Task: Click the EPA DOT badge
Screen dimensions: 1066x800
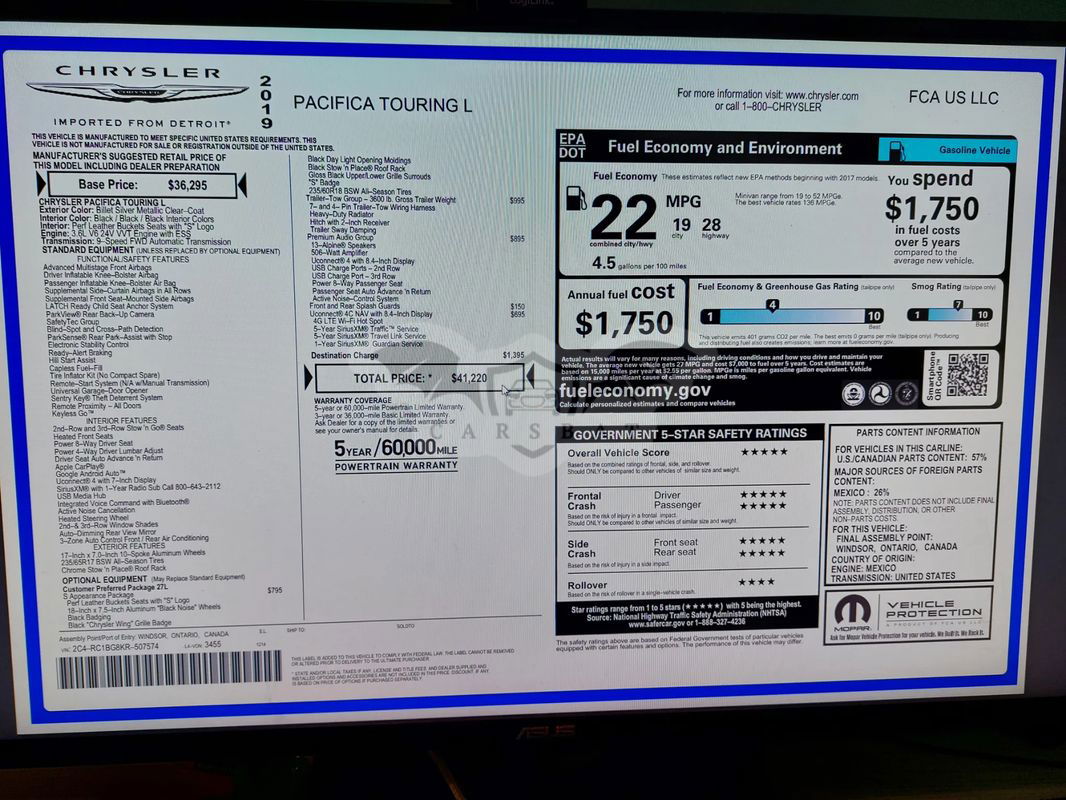Action: pos(572,146)
